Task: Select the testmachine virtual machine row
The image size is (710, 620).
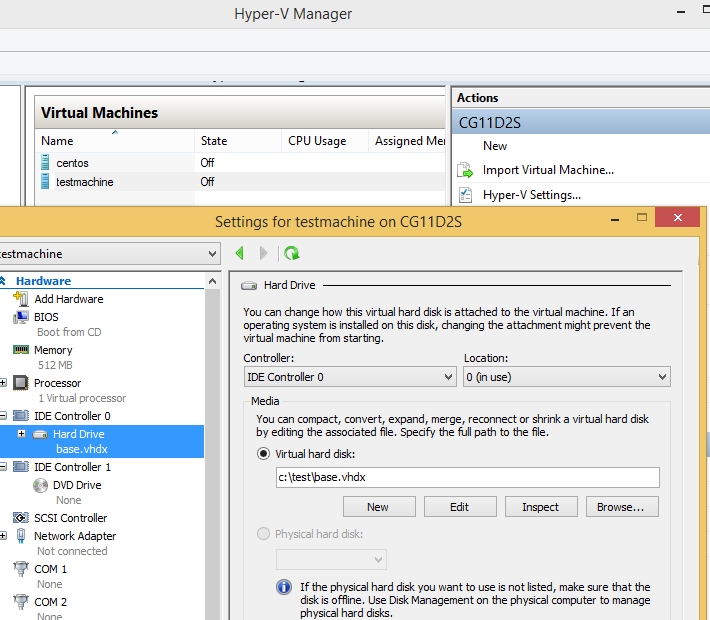Action: (240, 181)
